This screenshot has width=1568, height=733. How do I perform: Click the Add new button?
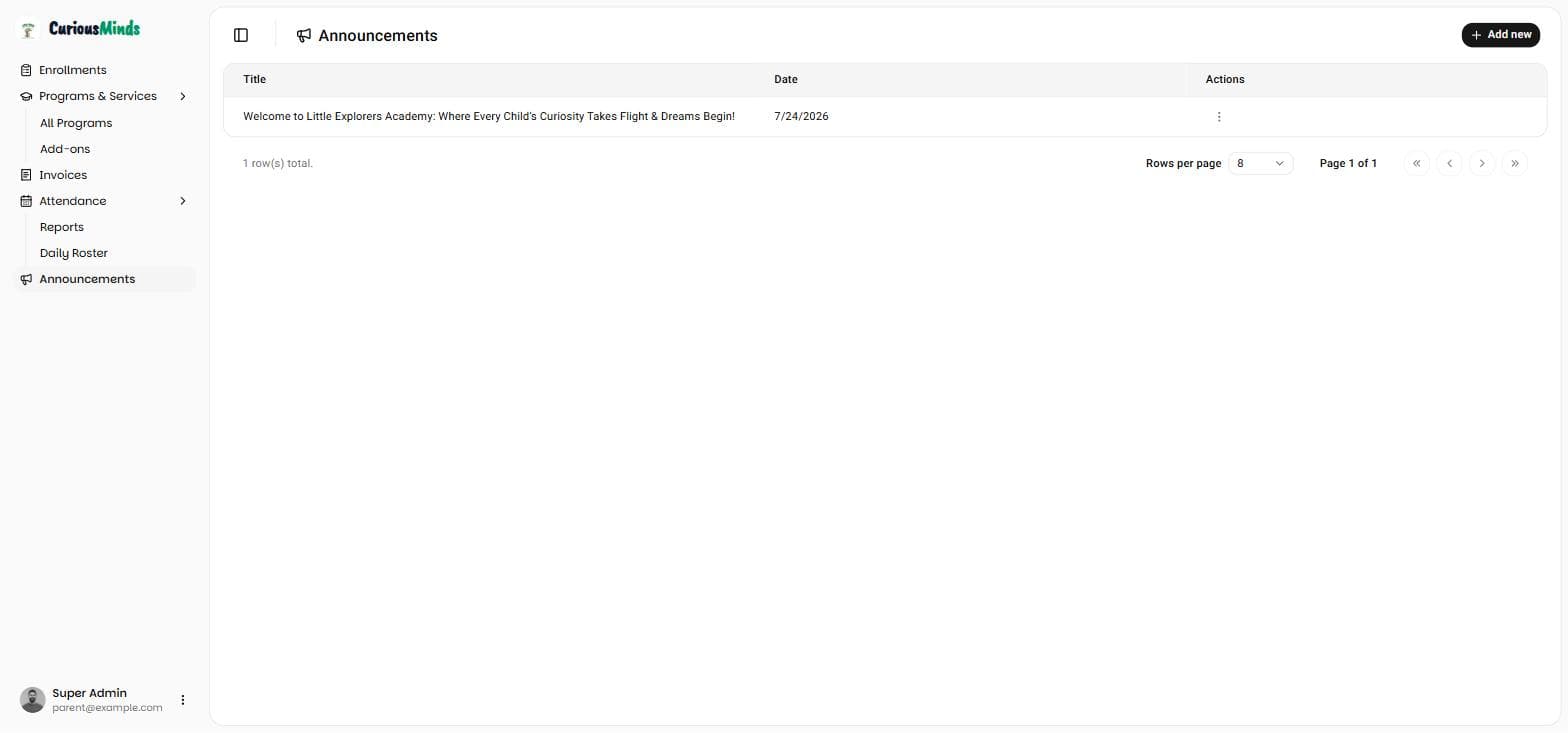point(1500,35)
